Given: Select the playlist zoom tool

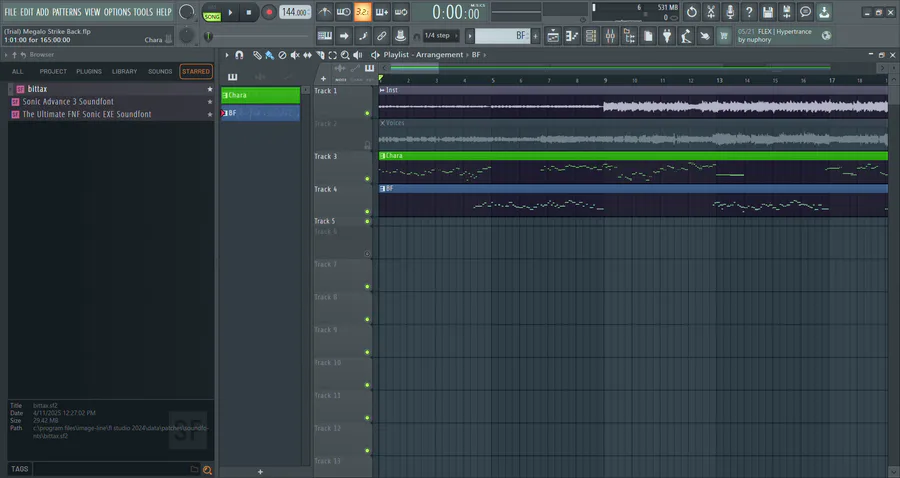Looking at the screenshot, I should (345, 55).
